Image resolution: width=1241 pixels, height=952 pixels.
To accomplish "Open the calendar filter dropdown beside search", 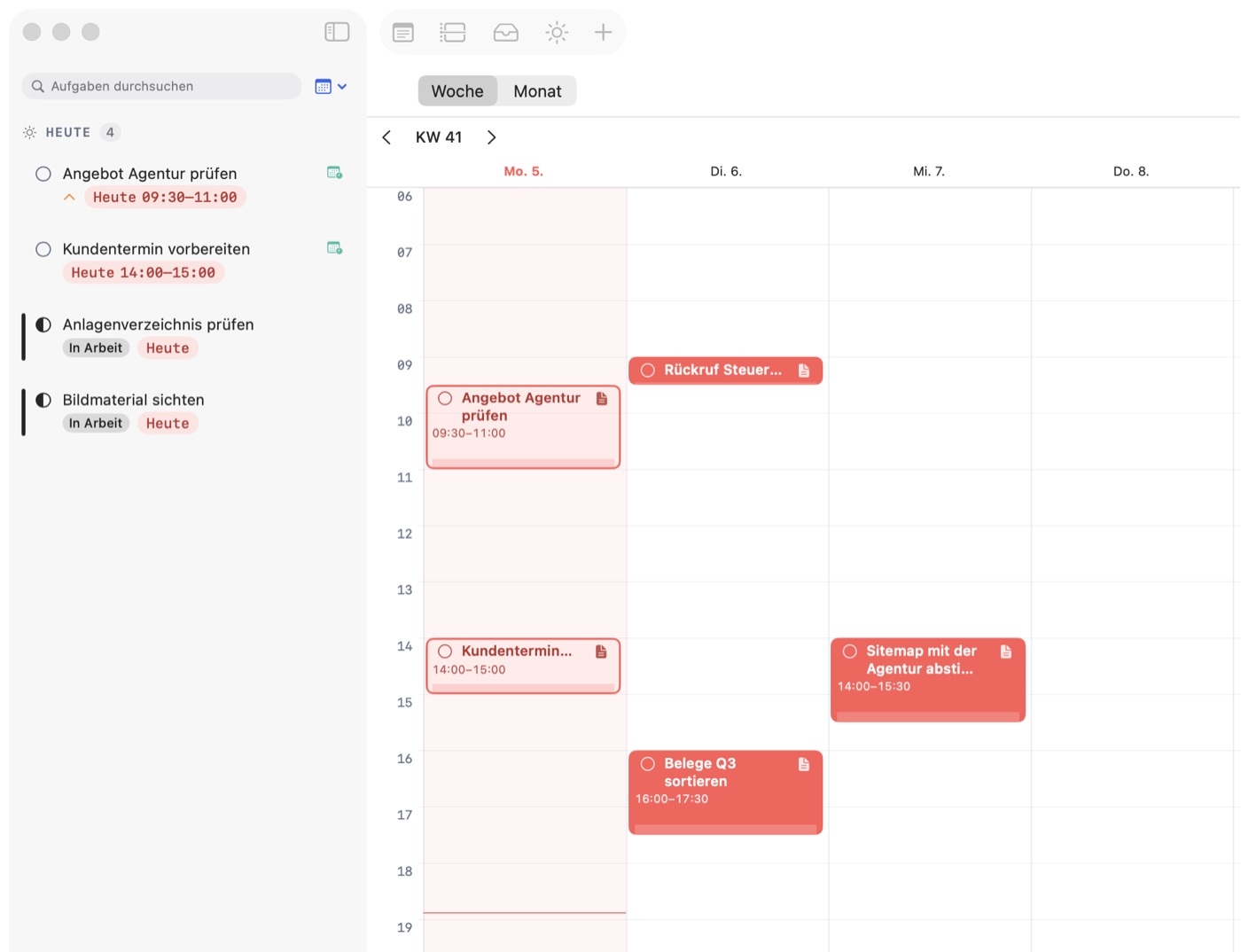I will click(331, 86).
